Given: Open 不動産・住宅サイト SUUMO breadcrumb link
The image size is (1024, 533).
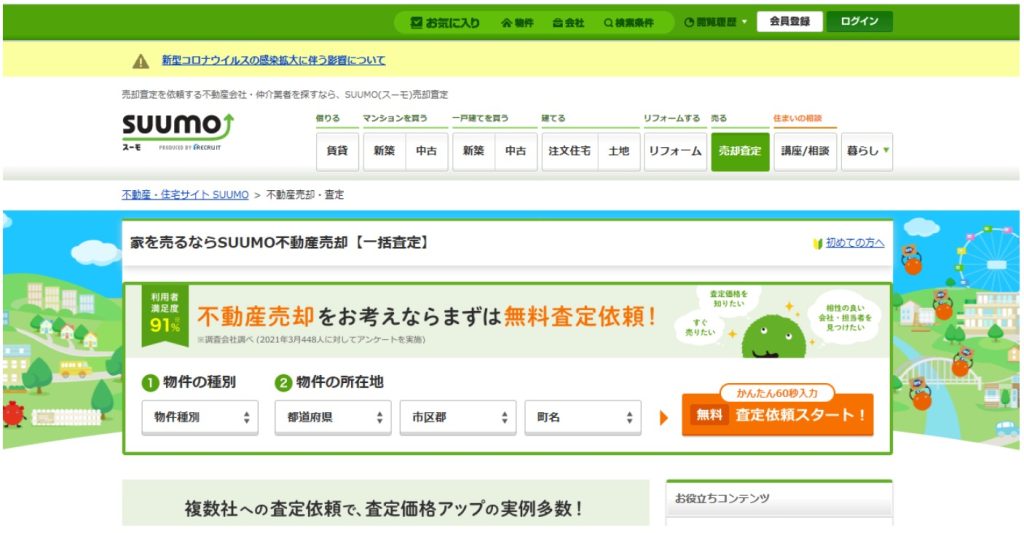Looking at the screenshot, I should (x=185, y=195).
